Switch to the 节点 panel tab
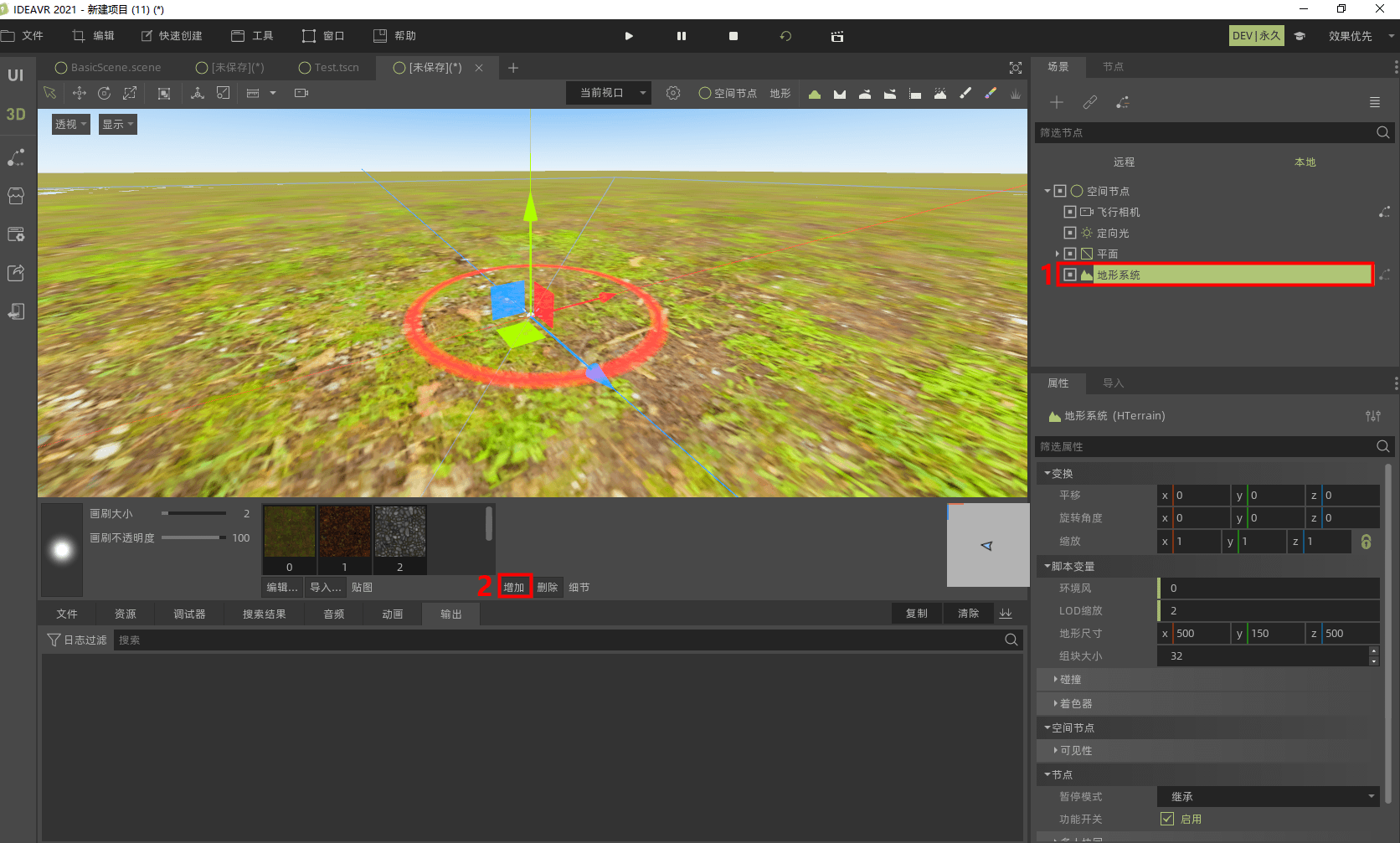 pos(1113,67)
